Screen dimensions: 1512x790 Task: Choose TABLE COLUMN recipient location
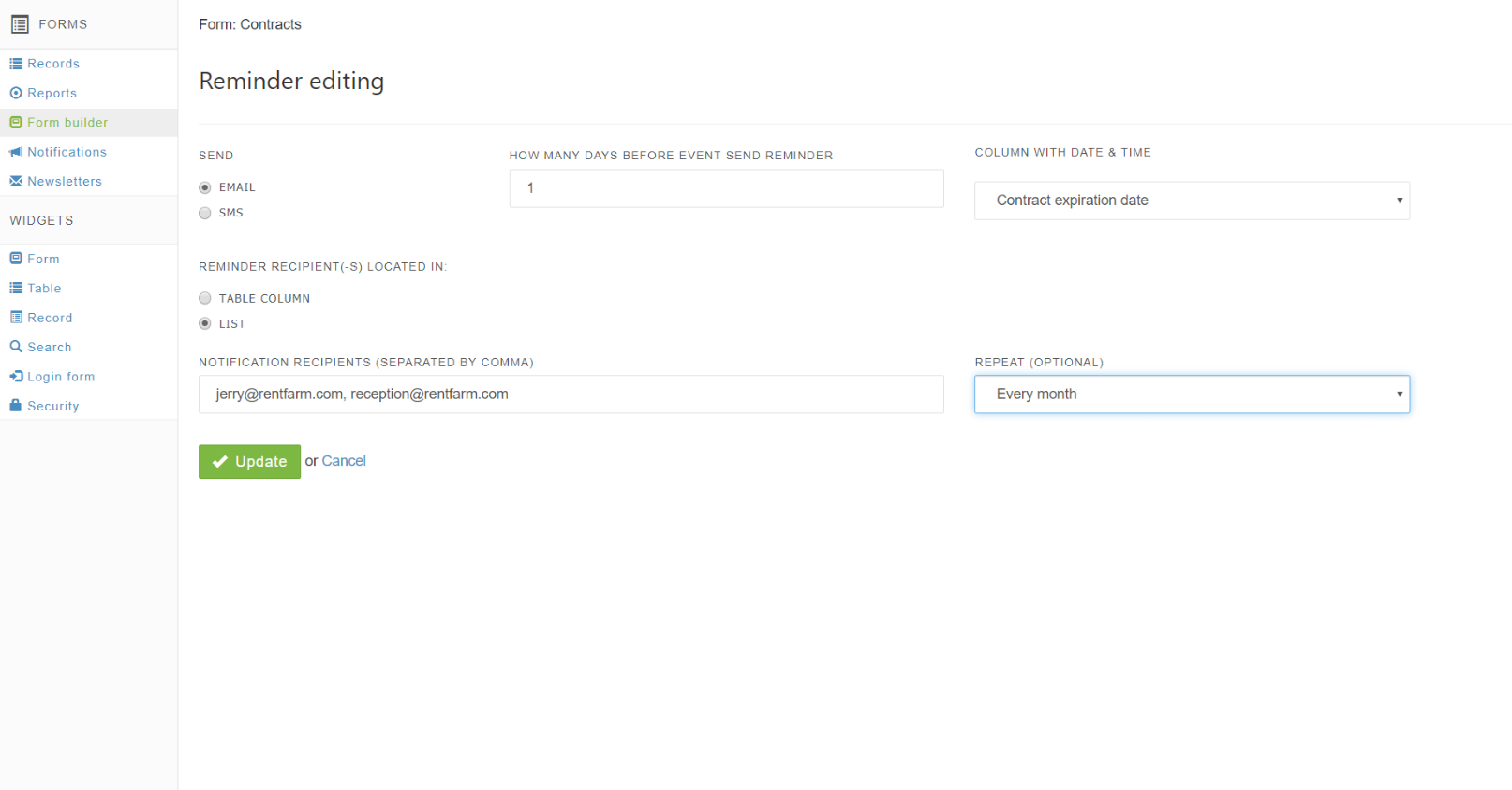[x=205, y=298]
